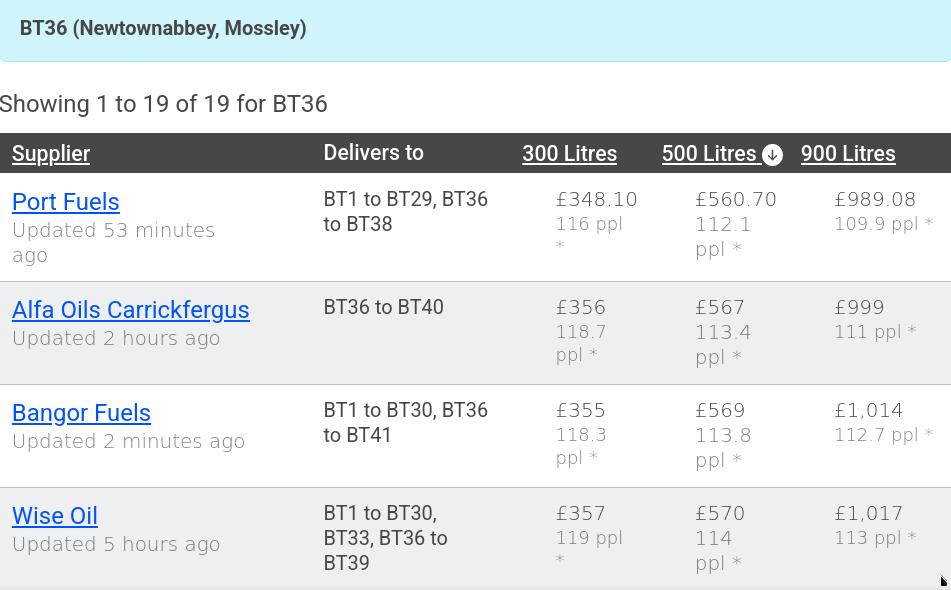This screenshot has width=951, height=590.
Task: Sort by 900 Litres price
Action: (847, 154)
